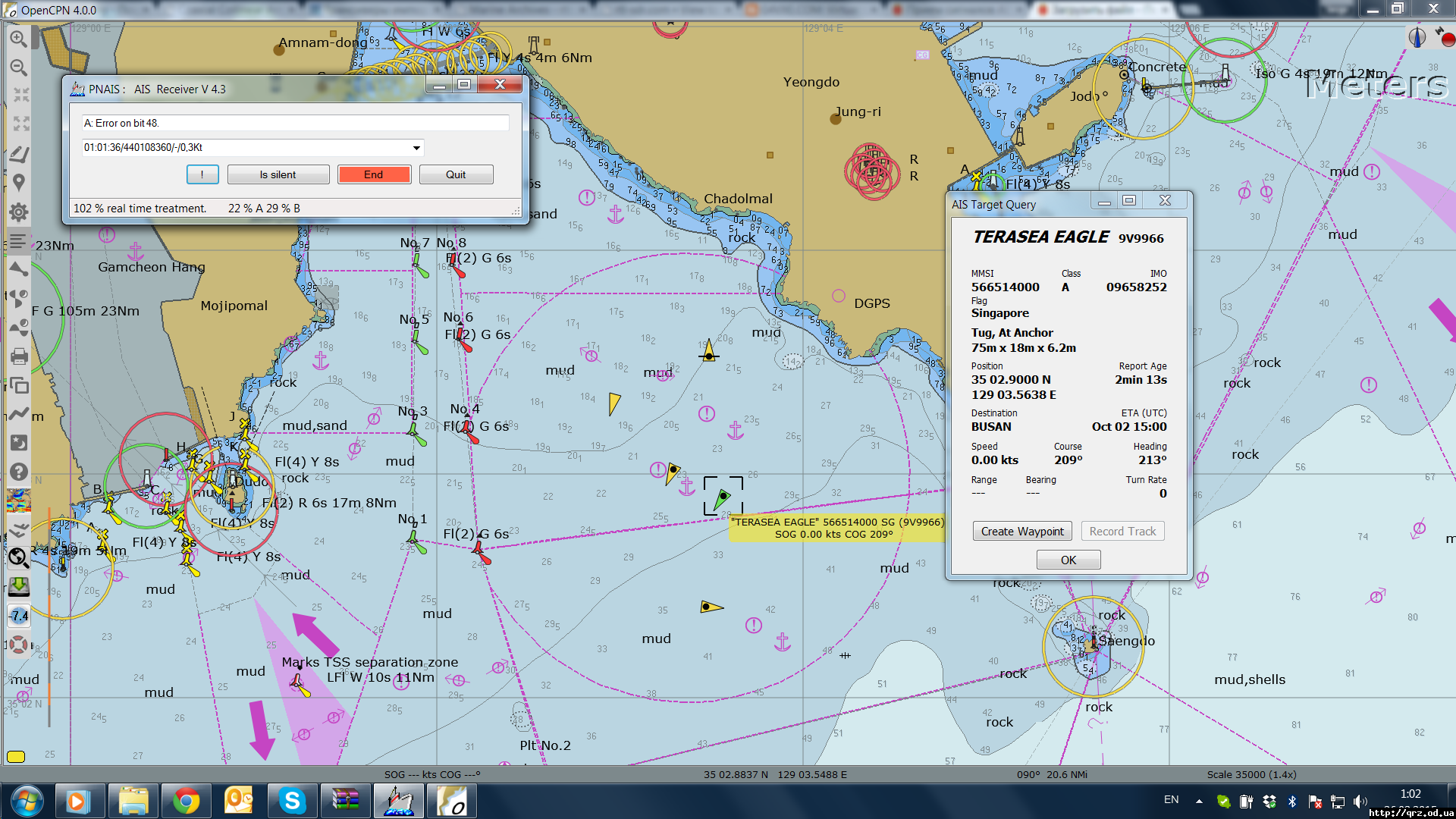Click EN language indicator
1456x819 pixels.
(1171, 800)
